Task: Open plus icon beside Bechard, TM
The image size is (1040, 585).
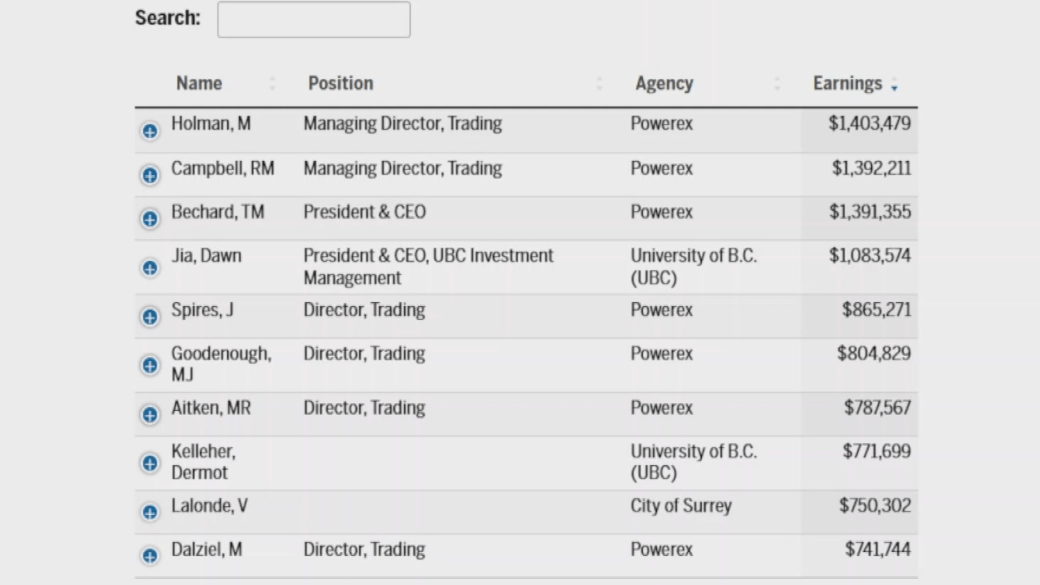Action: click(x=150, y=219)
